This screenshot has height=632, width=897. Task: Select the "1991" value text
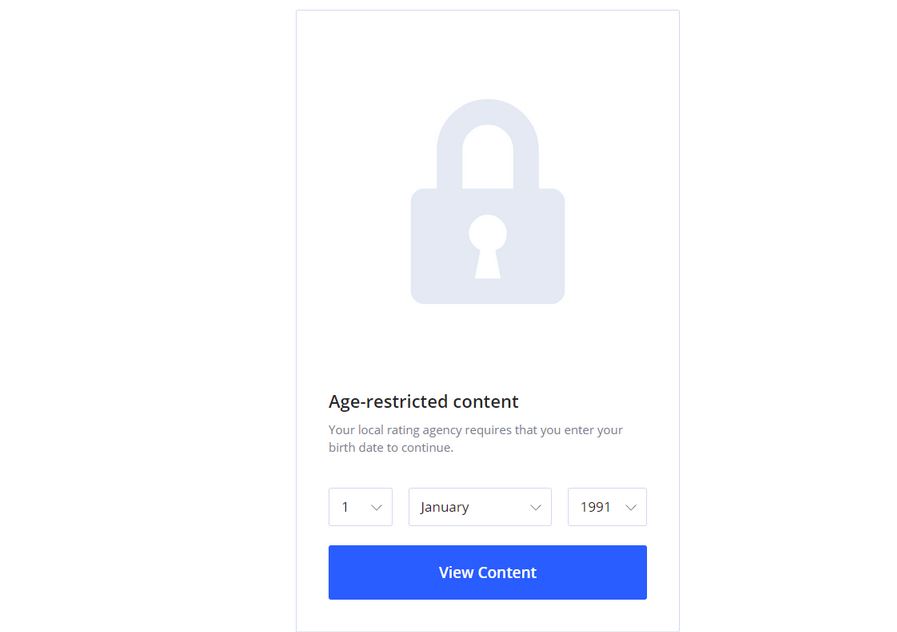pos(595,507)
